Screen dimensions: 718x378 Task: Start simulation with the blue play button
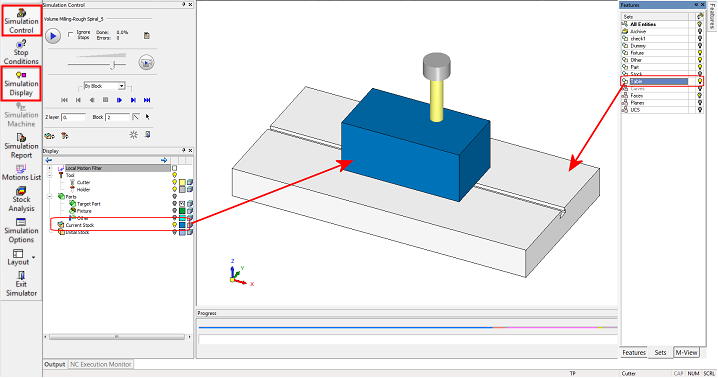[x=53, y=36]
